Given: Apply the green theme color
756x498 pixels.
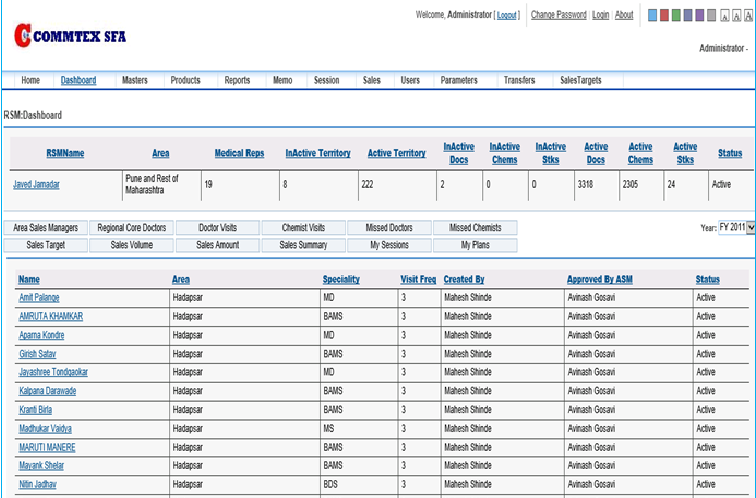Looking at the screenshot, I should pos(677,16).
